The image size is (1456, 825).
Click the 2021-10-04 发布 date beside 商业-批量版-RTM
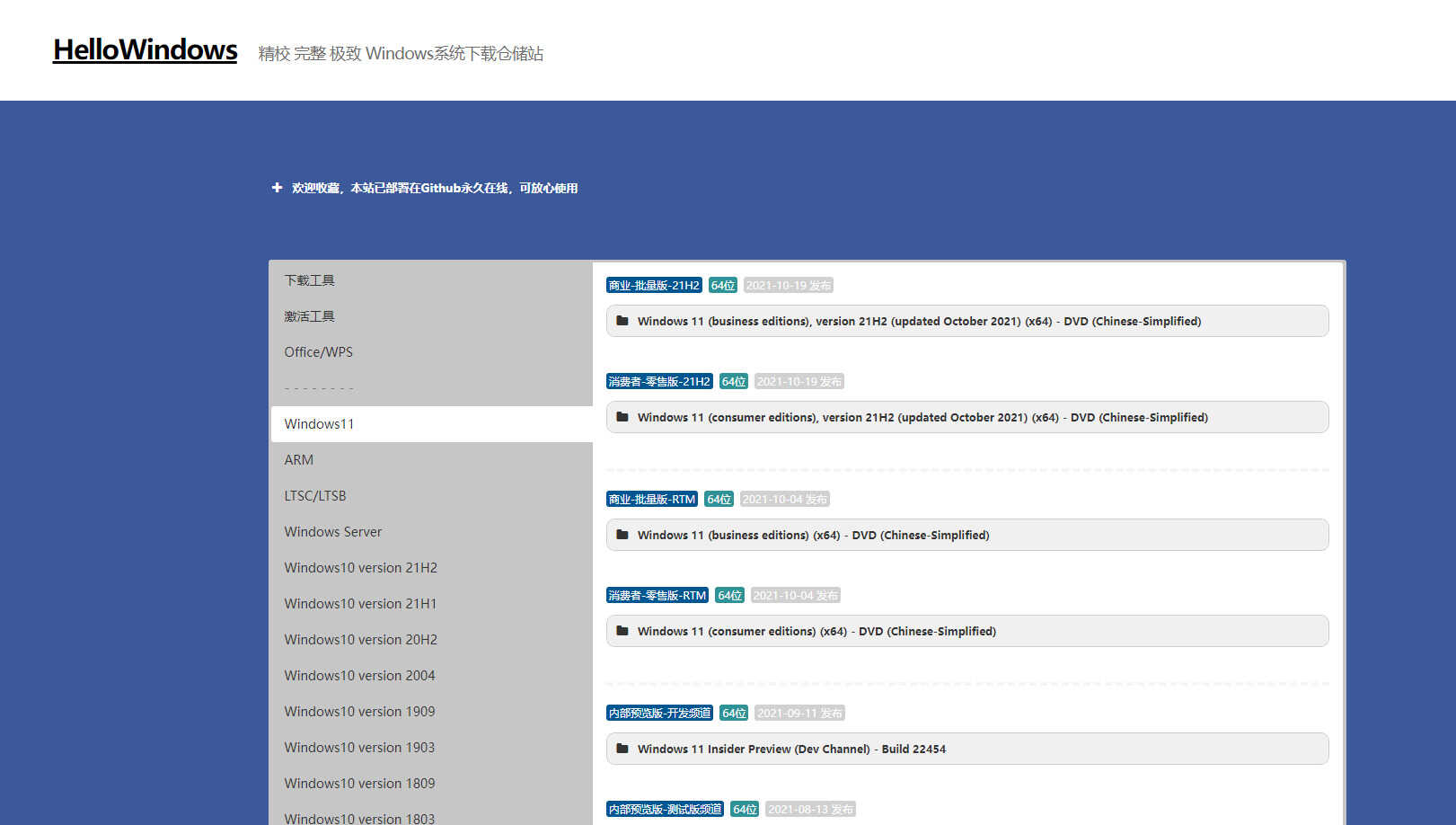click(785, 500)
